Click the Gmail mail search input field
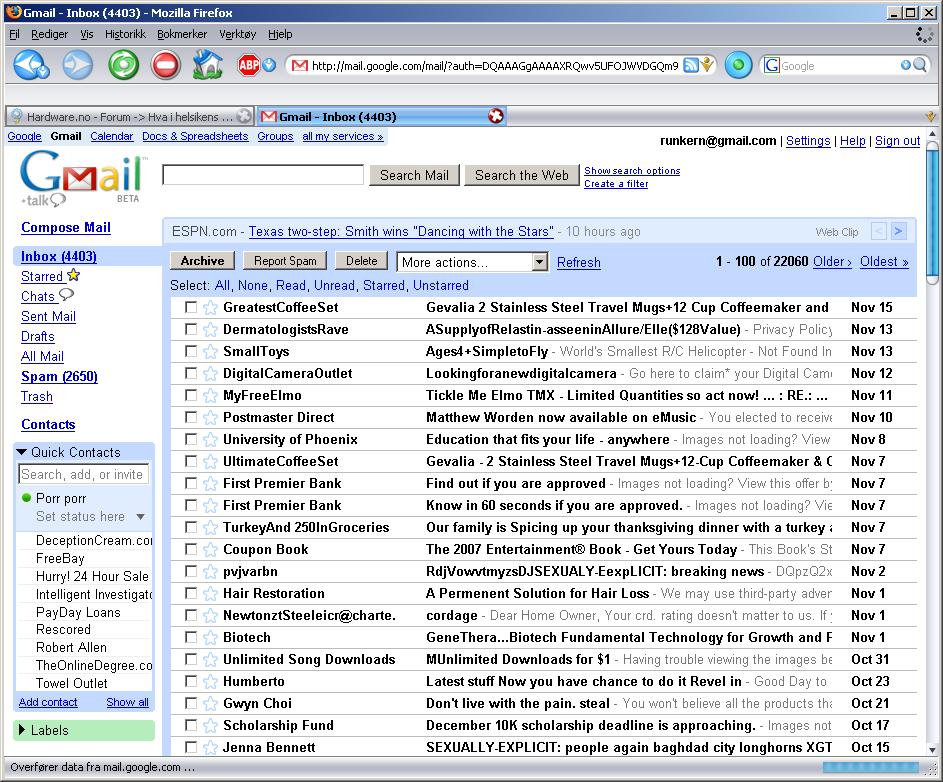943x782 pixels. (263, 175)
